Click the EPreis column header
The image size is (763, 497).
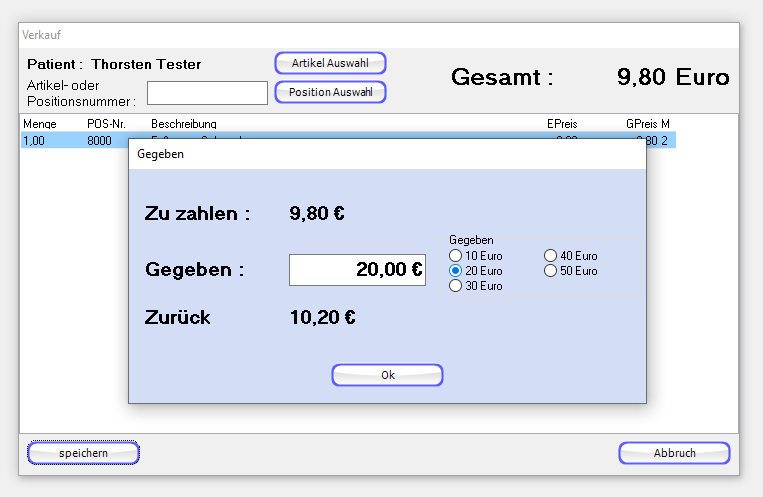pos(561,124)
